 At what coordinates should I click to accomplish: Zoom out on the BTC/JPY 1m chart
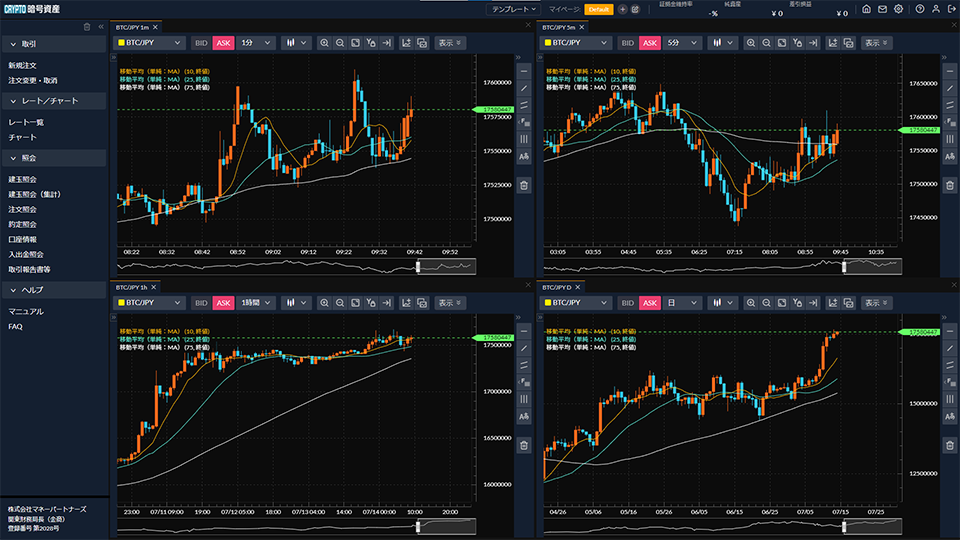point(340,43)
